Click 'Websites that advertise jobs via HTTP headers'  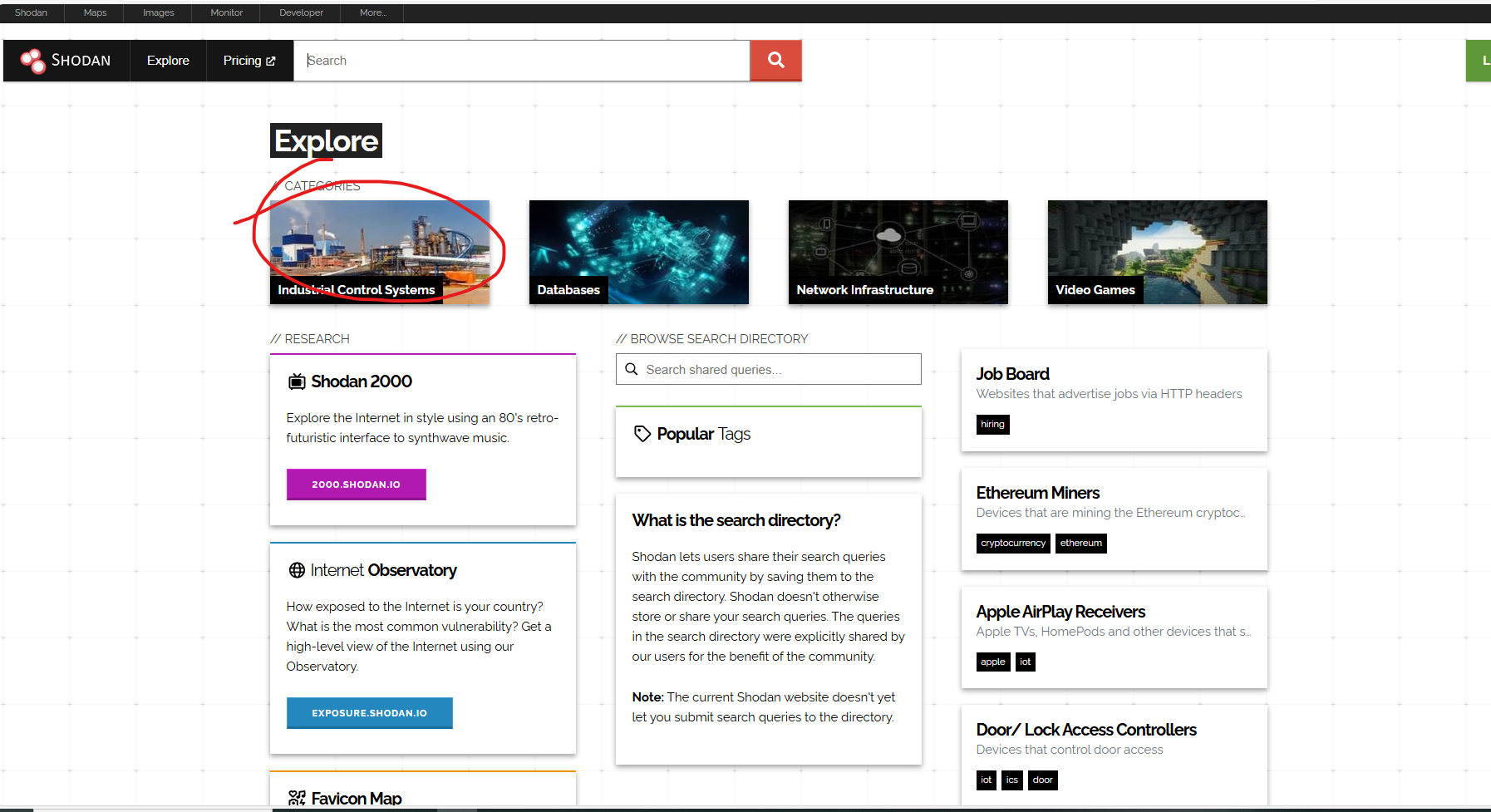pyautogui.click(x=1110, y=394)
